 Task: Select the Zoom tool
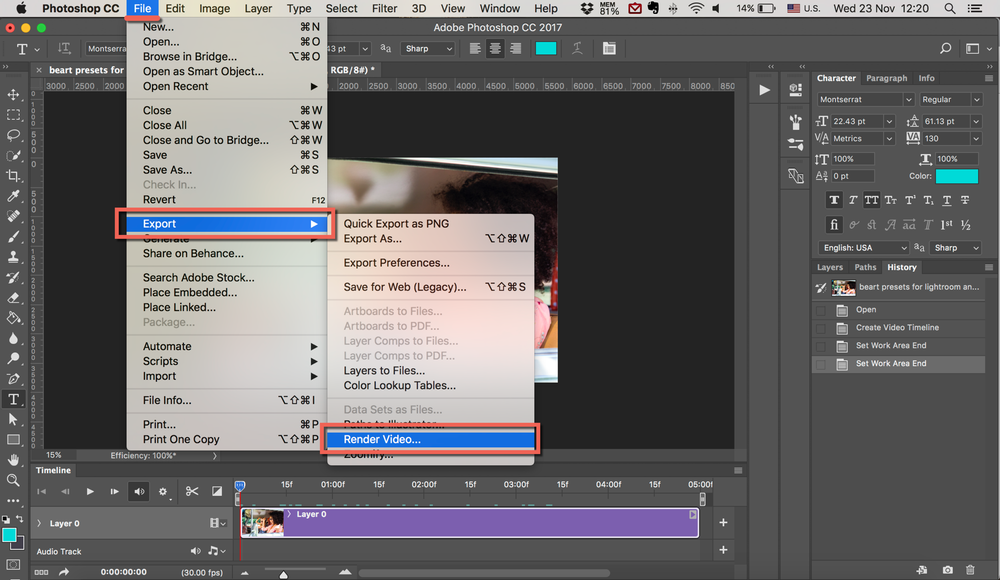pos(13,480)
